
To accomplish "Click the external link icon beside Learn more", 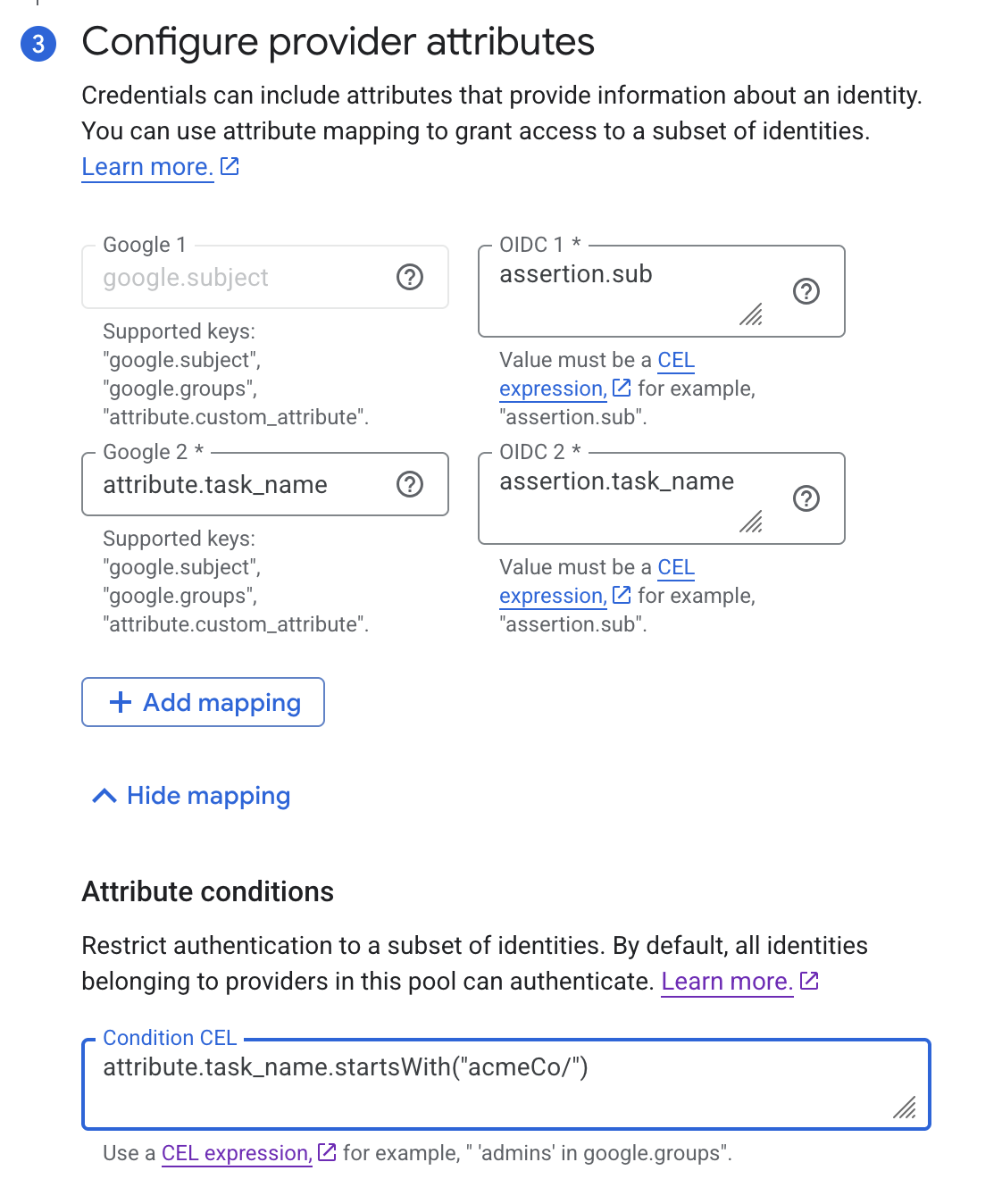I will (x=230, y=165).
